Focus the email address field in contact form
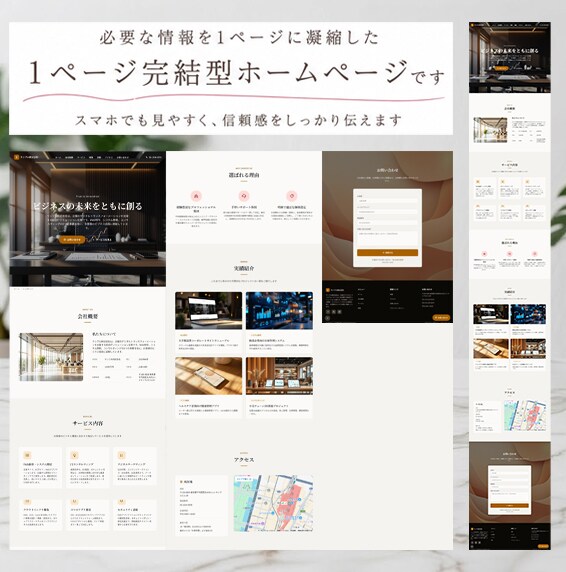Screen dimensions: 566x572 coord(387,212)
